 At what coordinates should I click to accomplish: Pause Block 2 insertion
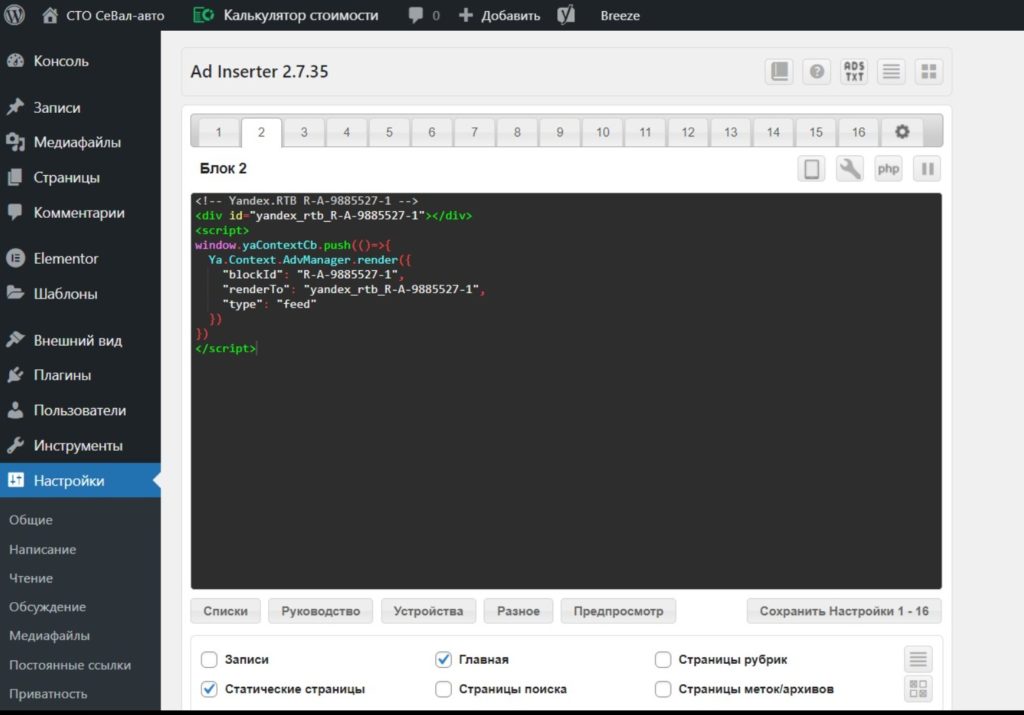pyautogui.click(x=927, y=169)
